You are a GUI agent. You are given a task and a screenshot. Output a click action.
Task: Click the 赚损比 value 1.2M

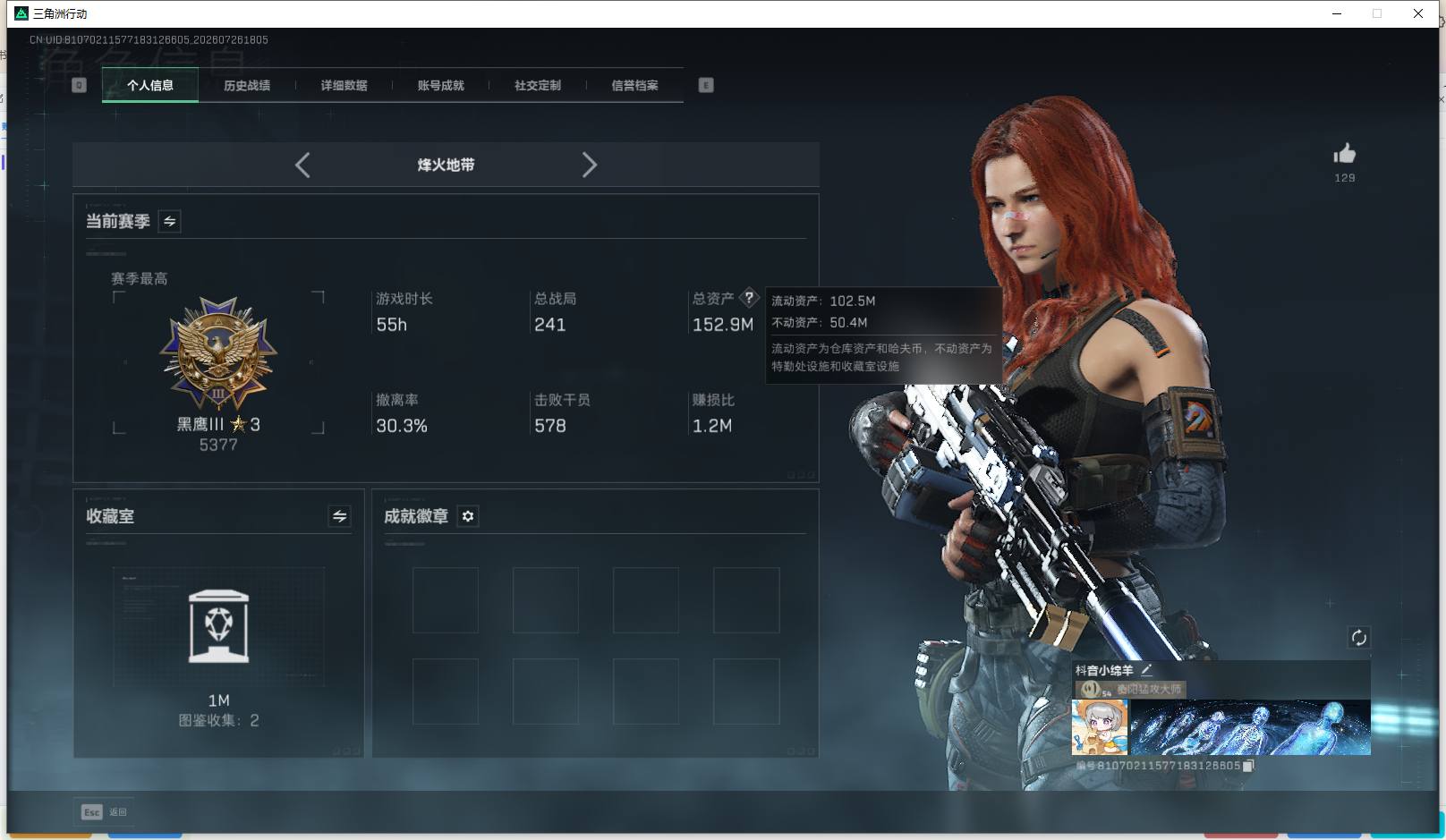712,426
